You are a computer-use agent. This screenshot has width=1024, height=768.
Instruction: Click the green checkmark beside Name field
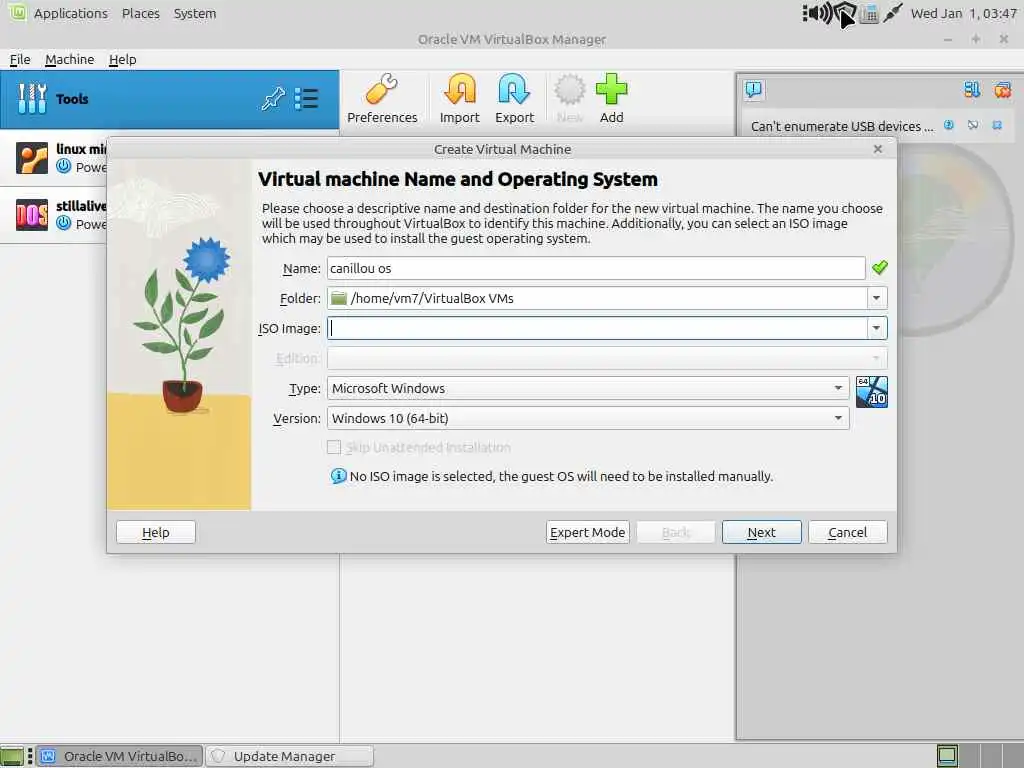880,267
